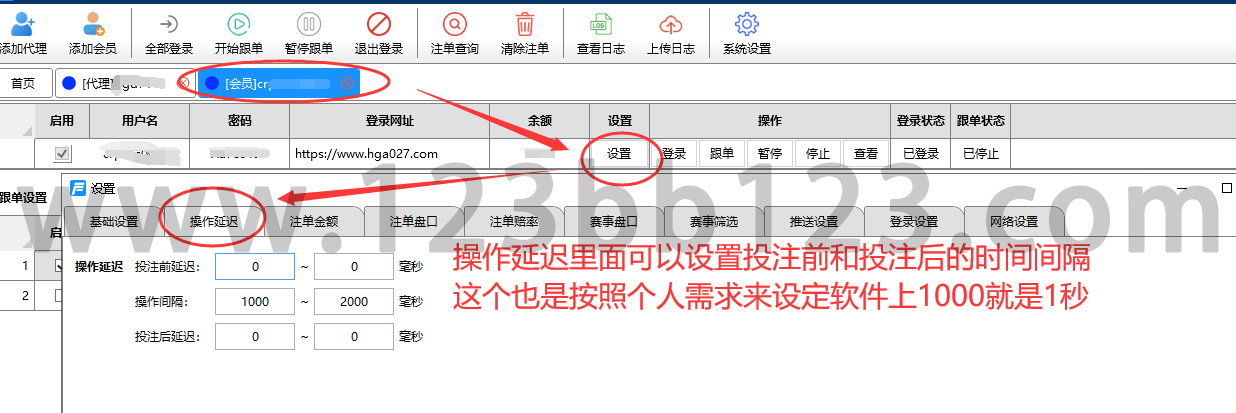Screen dimensions: 1236x413
Task: Toggle the 启用 checkbox in the member row
Action: tap(62, 154)
